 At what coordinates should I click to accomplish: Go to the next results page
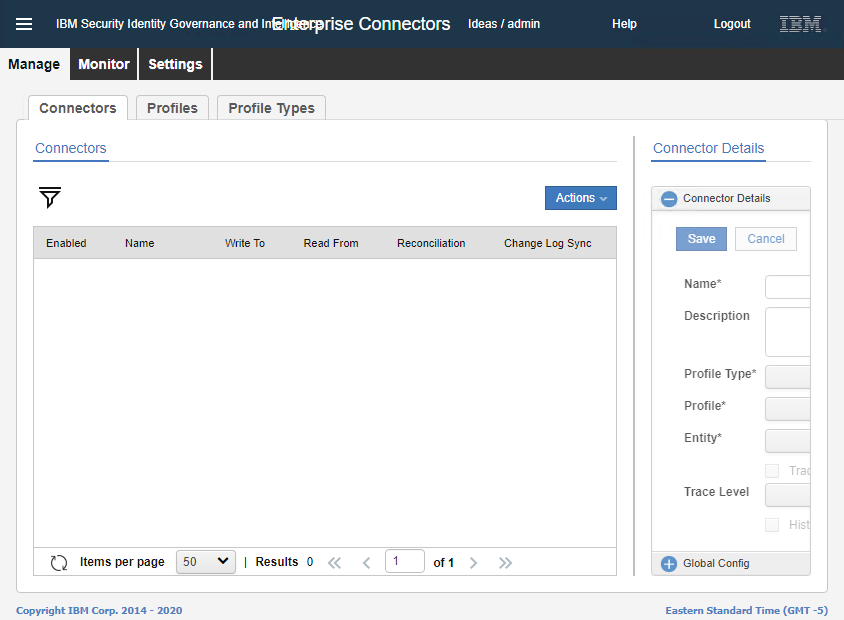(474, 563)
